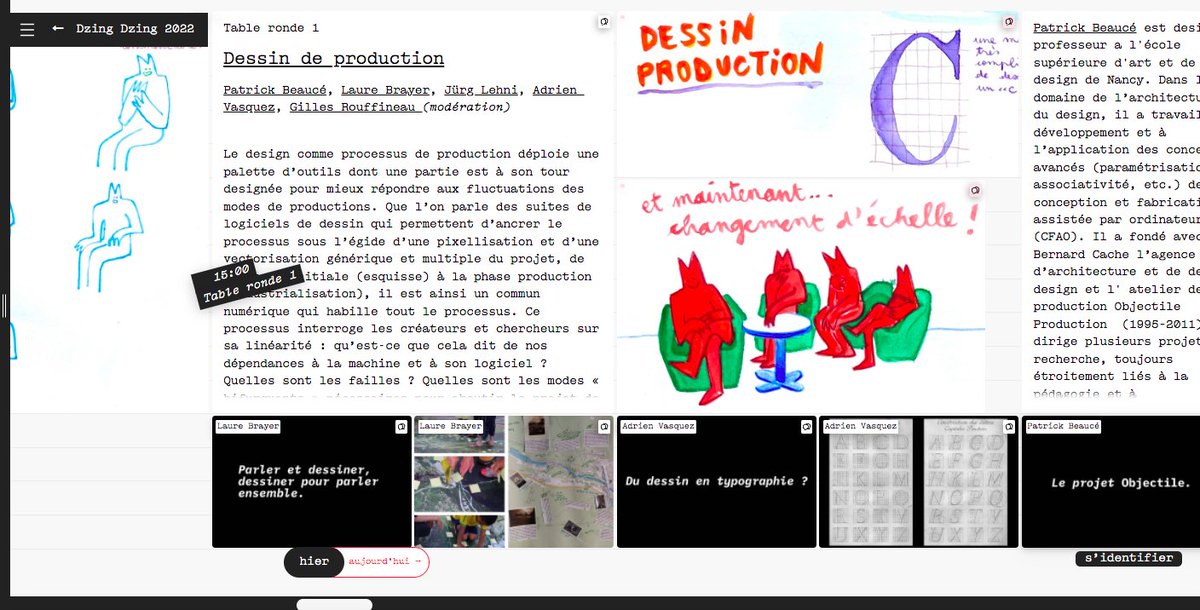Open the DESSIN PRODUCTION sketch image
Viewport: 1200px width, 610px height.
[818, 95]
